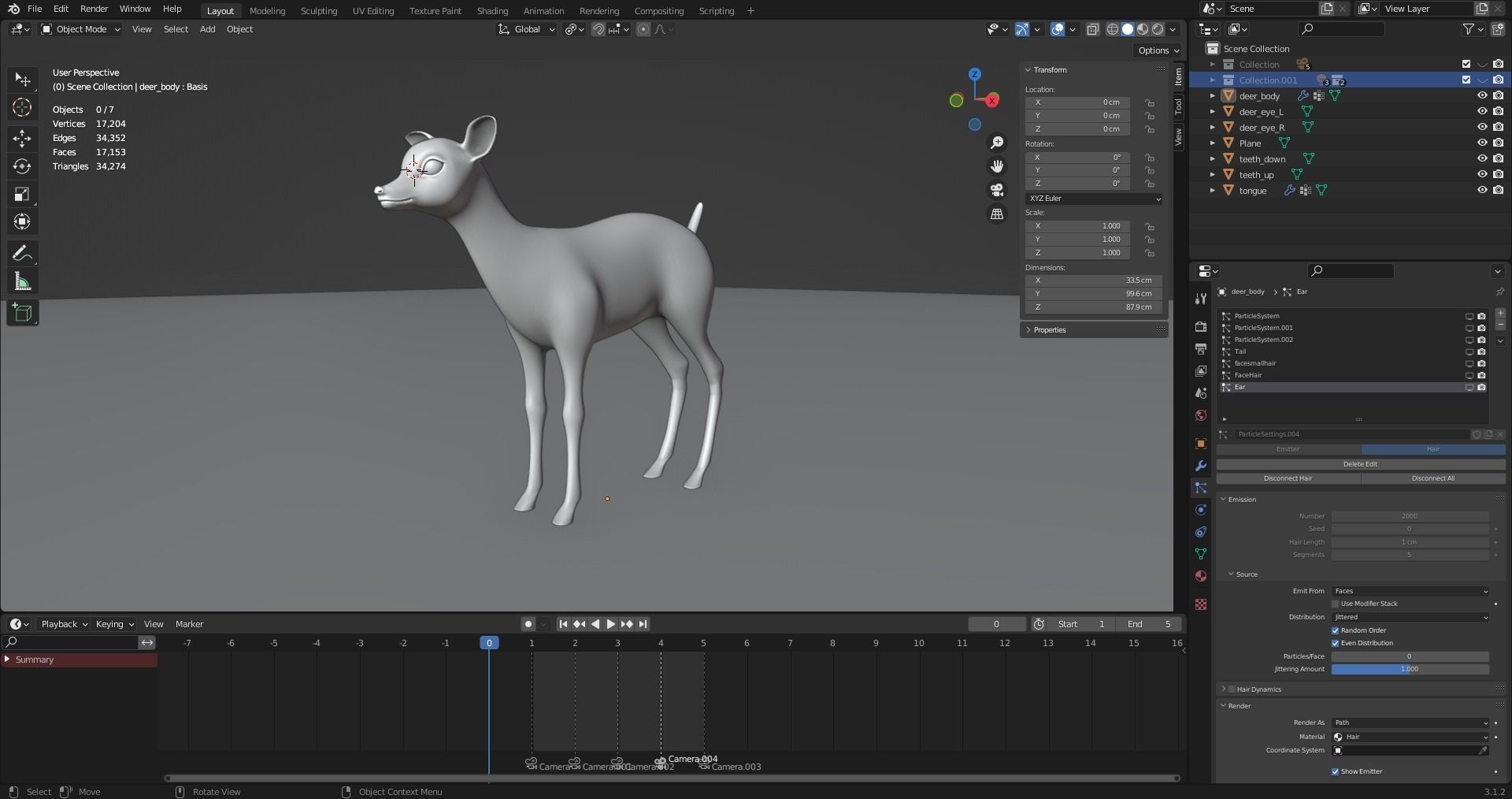This screenshot has height=799, width=1512.
Task: Click the Disconnect Hair button
Action: coord(1288,478)
